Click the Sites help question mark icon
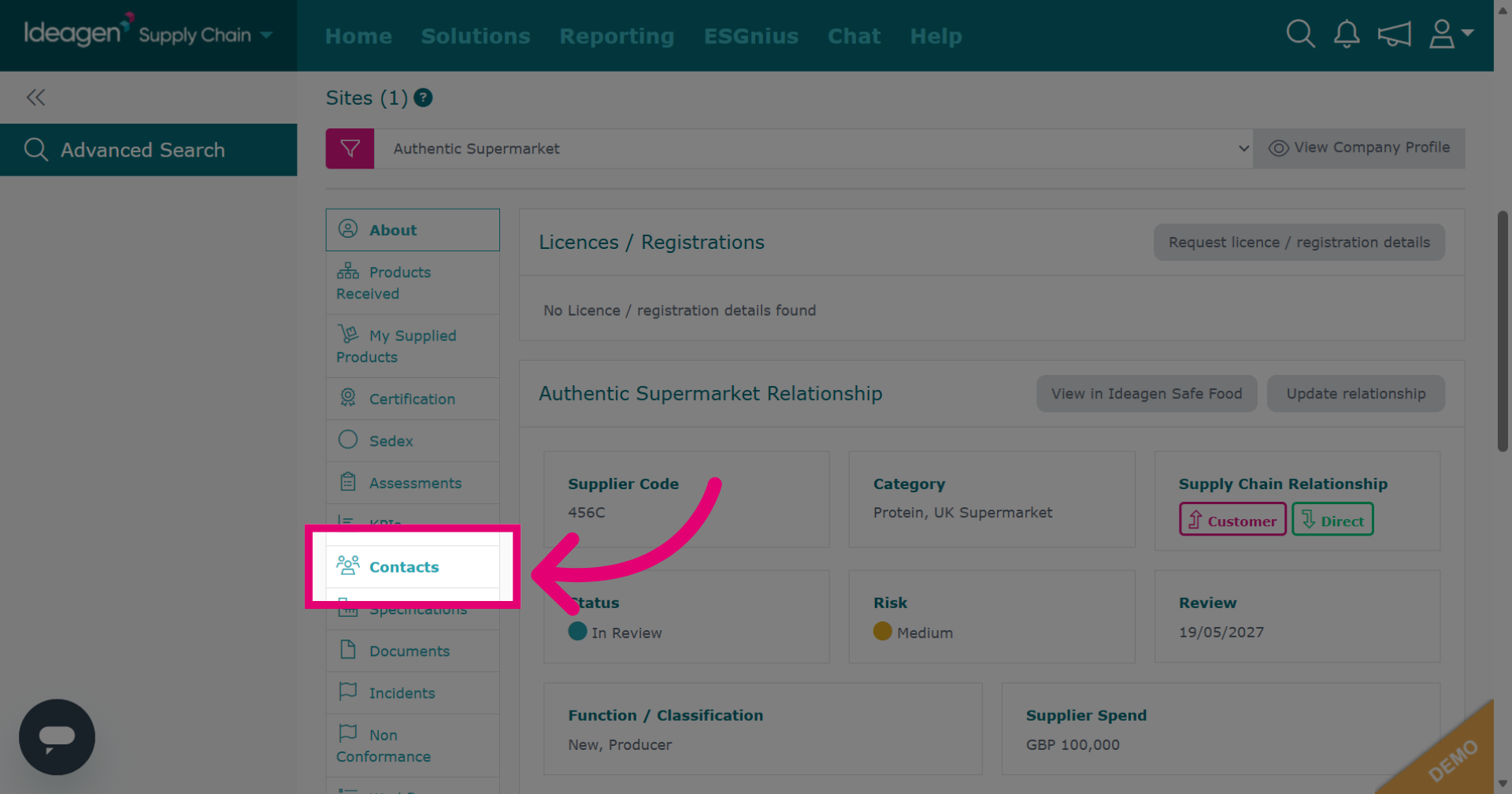The width and height of the screenshot is (1512, 794). pyautogui.click(x=423, y=98)
